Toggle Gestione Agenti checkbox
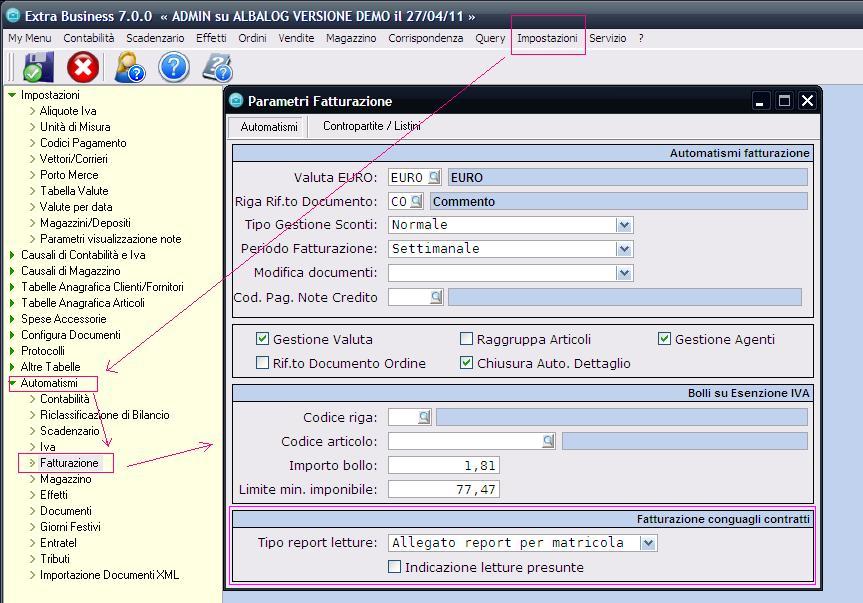The width and height of the screenshot is (863, 603). click(x=664, y=339)
